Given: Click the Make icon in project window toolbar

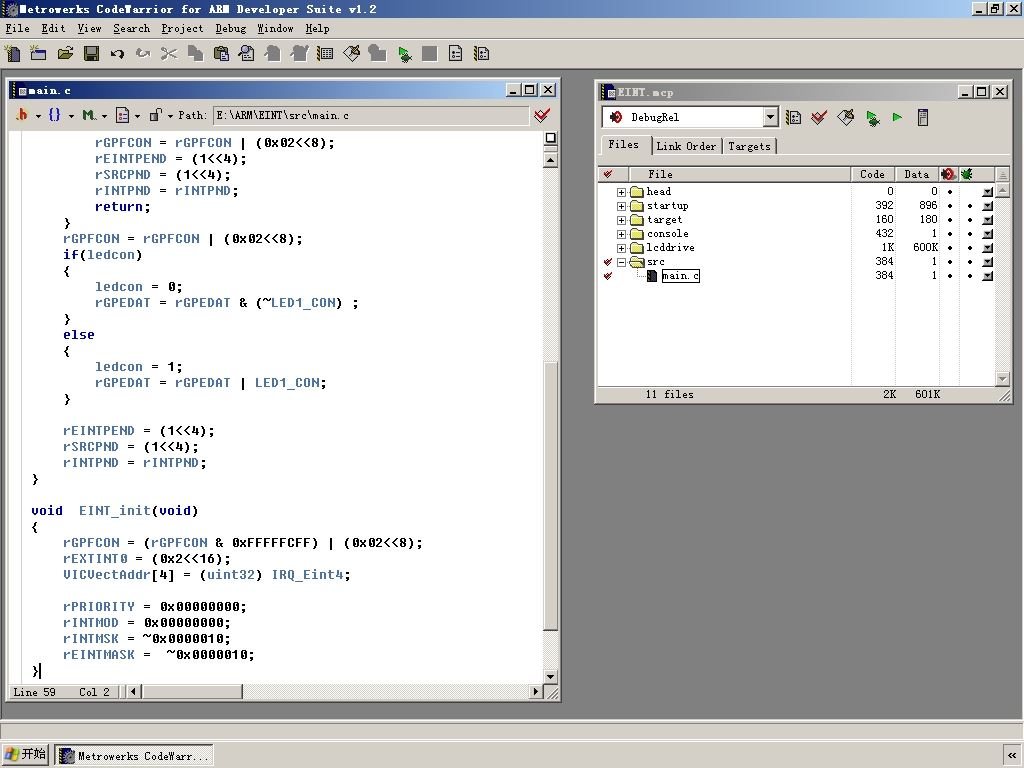Looking at the screenshot, I should pyautogui.click(x=846, y=118).
